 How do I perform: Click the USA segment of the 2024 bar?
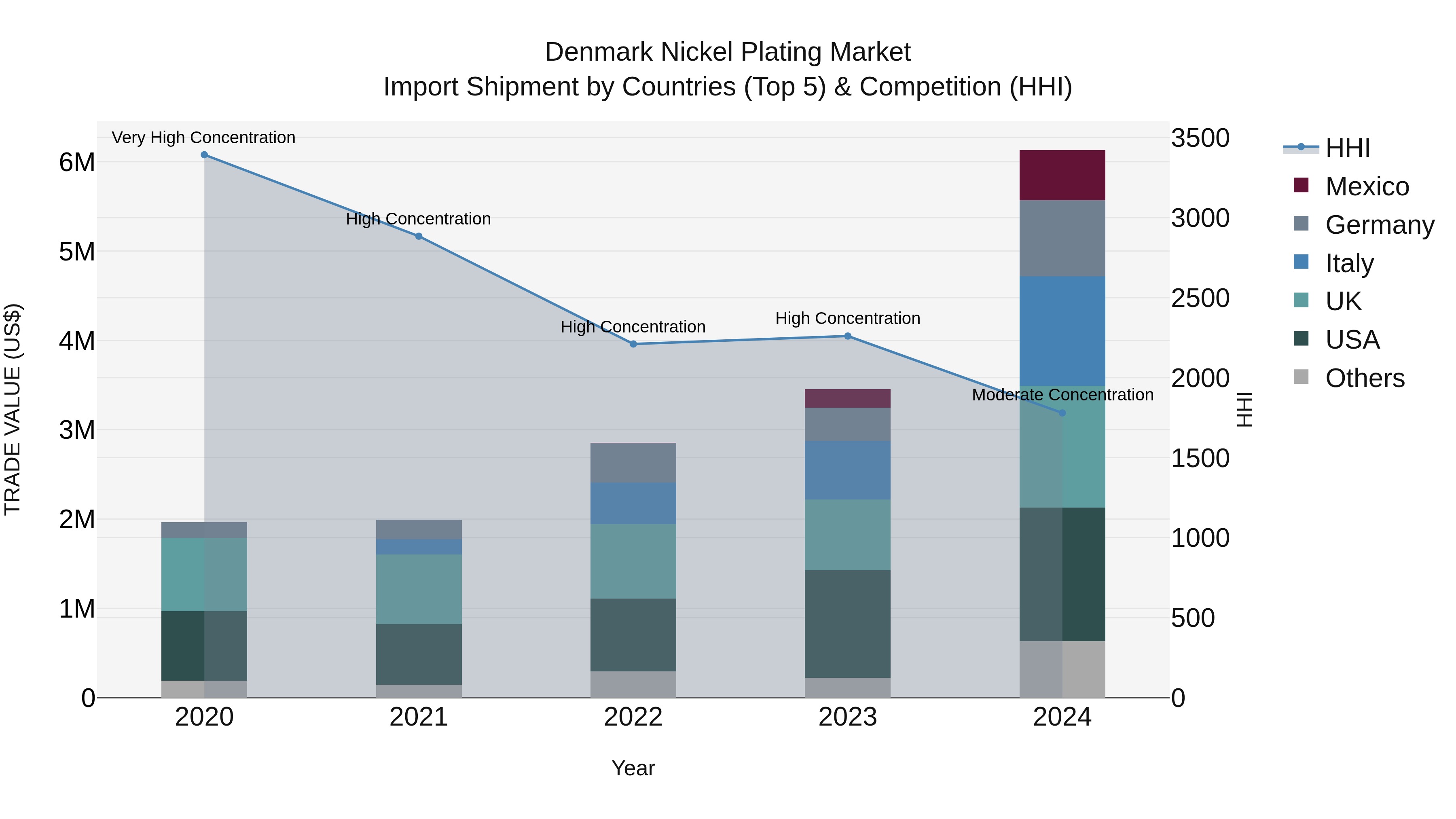point(1062,574)
